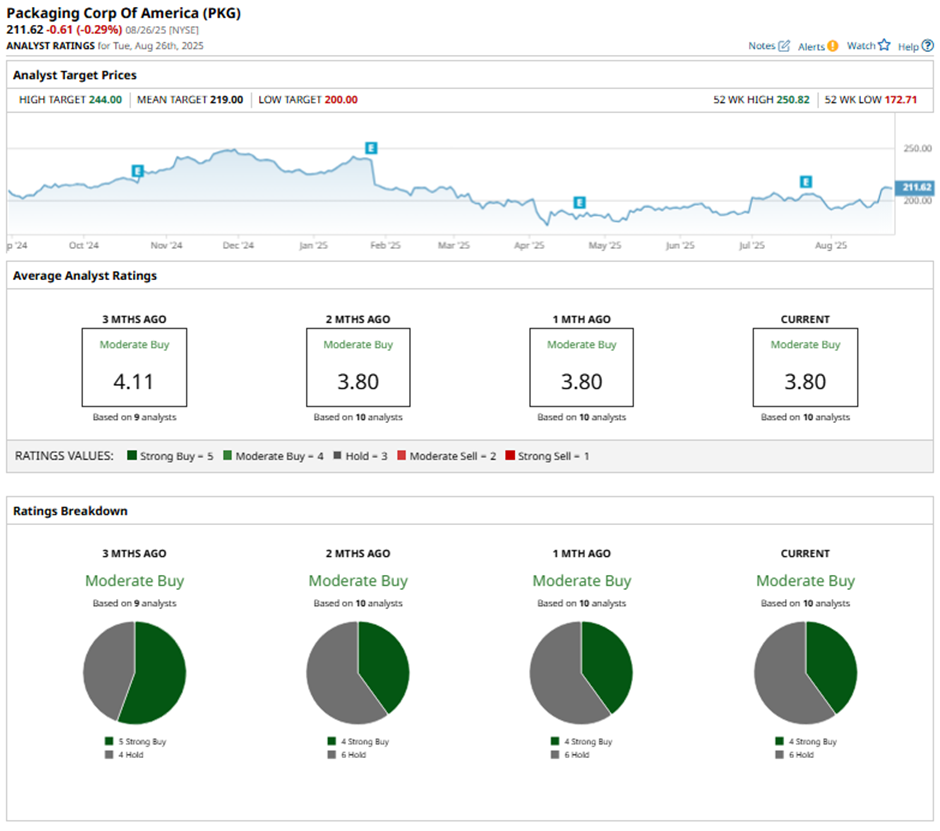The width and height of the screenshot is (940, 831).
Task: Click the light green Moderate Buy swatch
Action: (227, 455)
